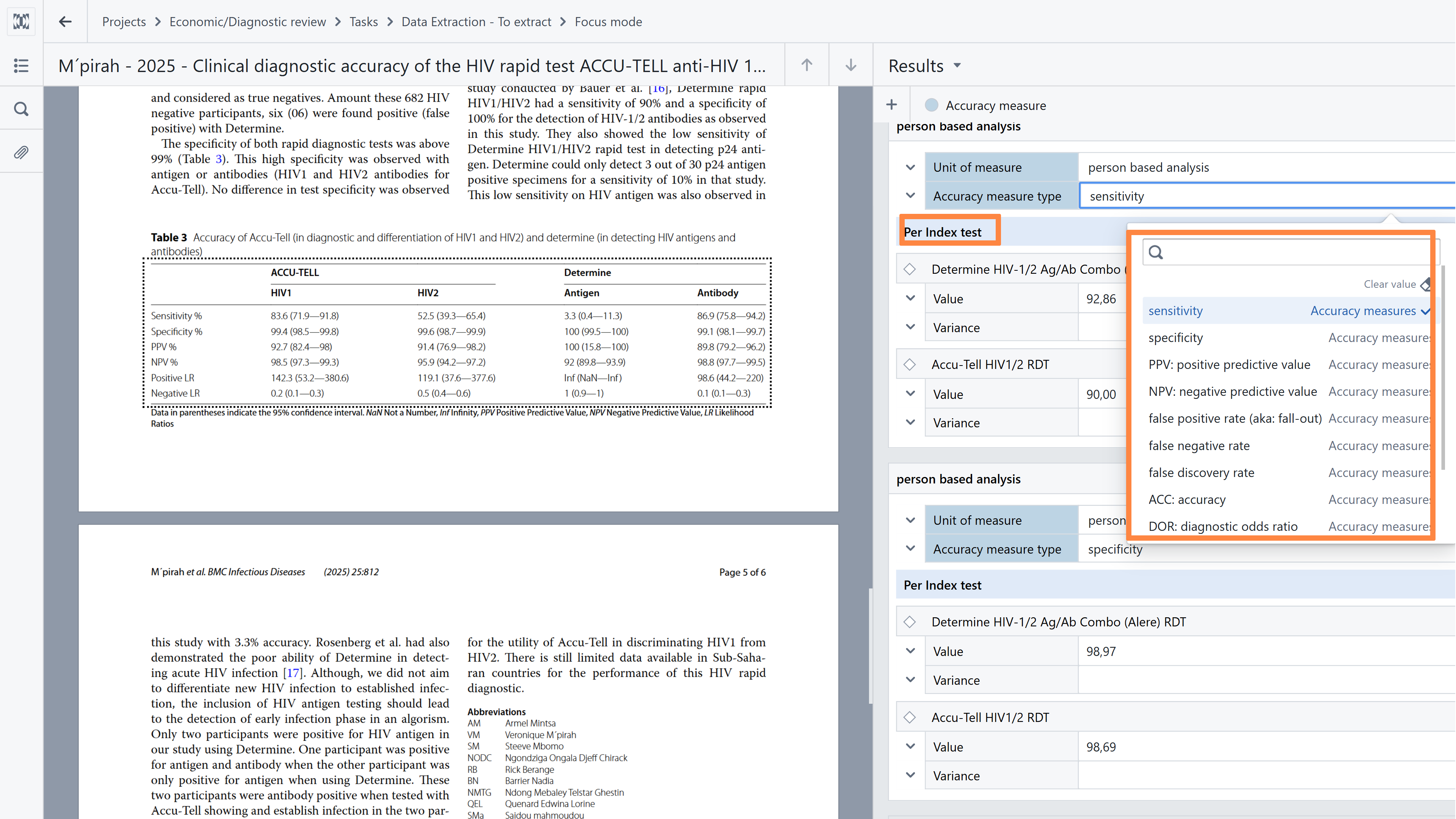Click the Variance field under Value 98,97
This screenshot has width=1456, height=819.
(x=1267, y=680)
